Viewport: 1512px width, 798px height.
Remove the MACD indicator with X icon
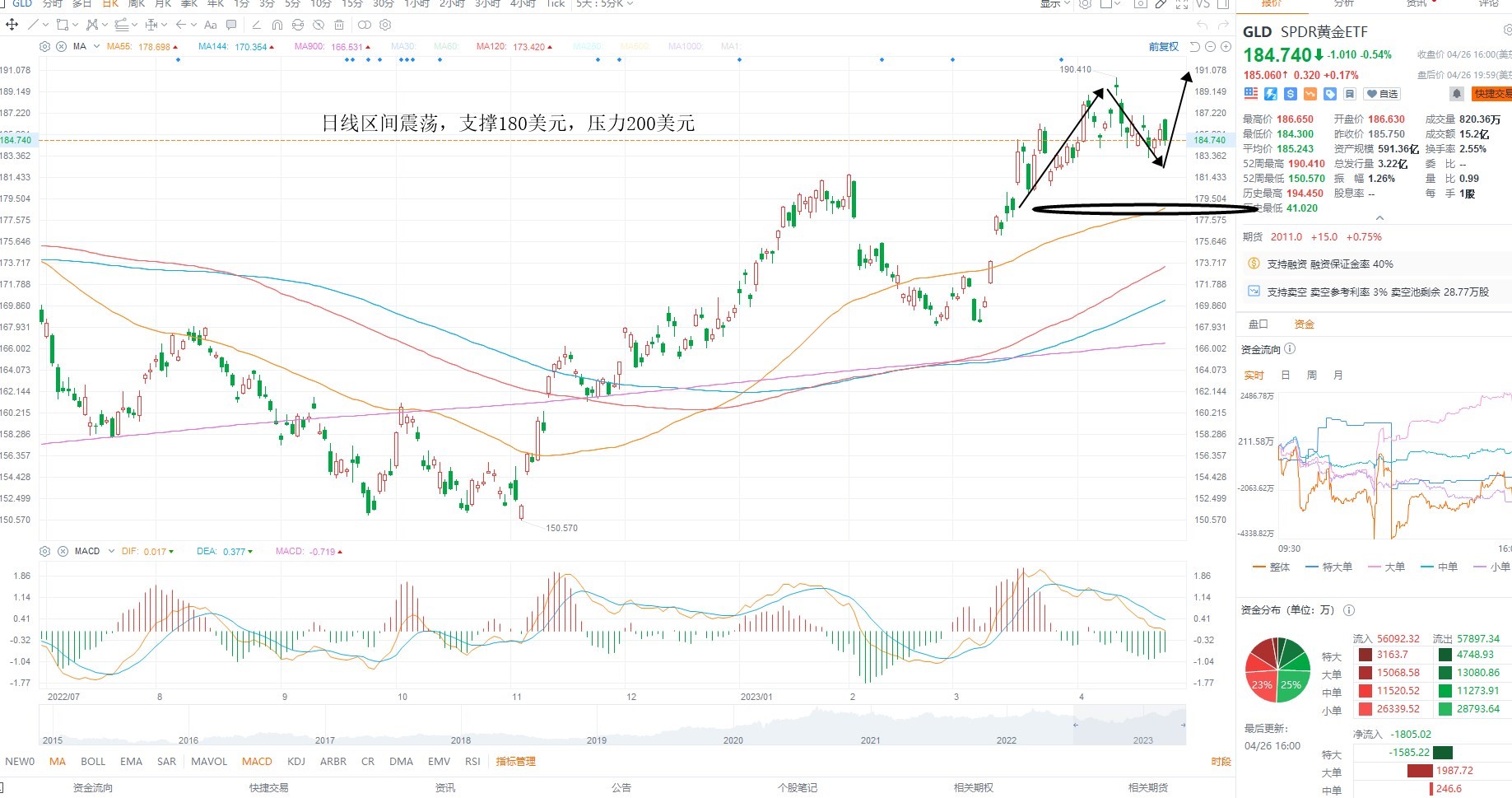63,551
